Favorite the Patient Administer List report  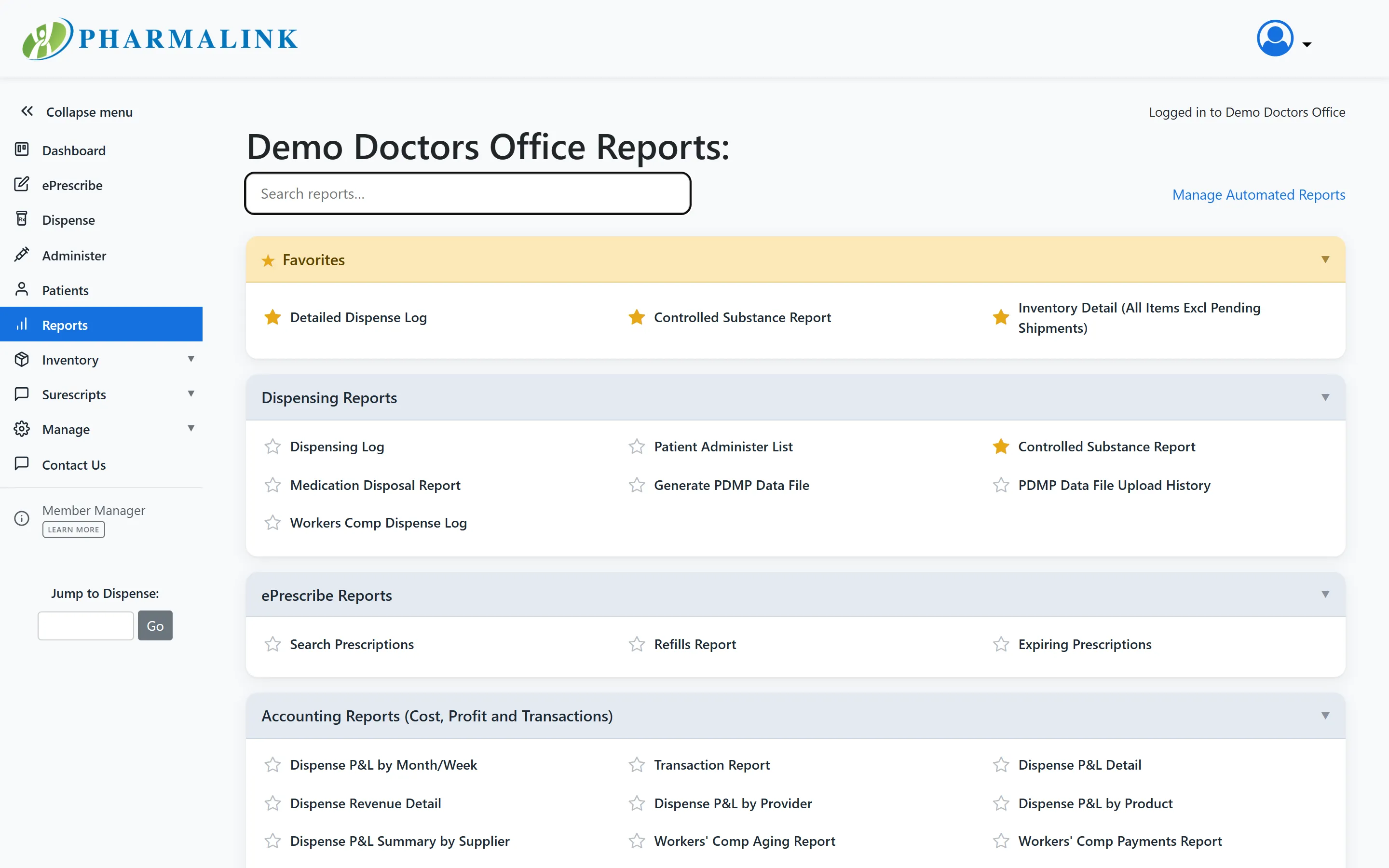pos(637,446)
